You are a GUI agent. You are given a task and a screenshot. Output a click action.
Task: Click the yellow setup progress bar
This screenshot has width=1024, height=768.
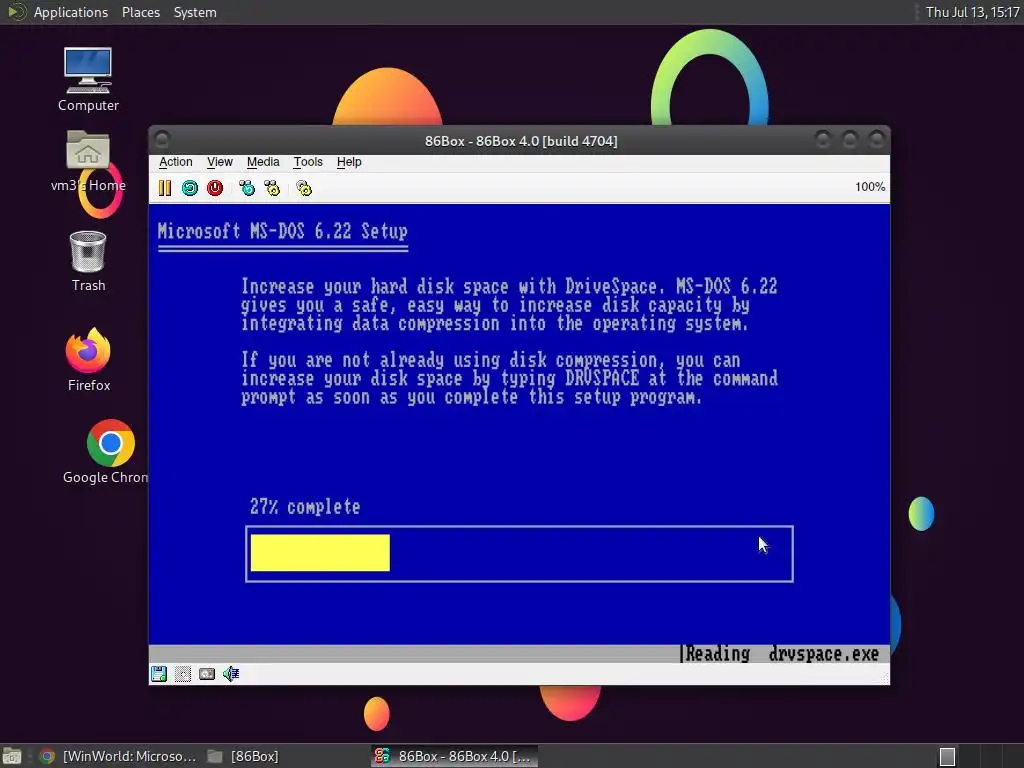tap(320, 552)
